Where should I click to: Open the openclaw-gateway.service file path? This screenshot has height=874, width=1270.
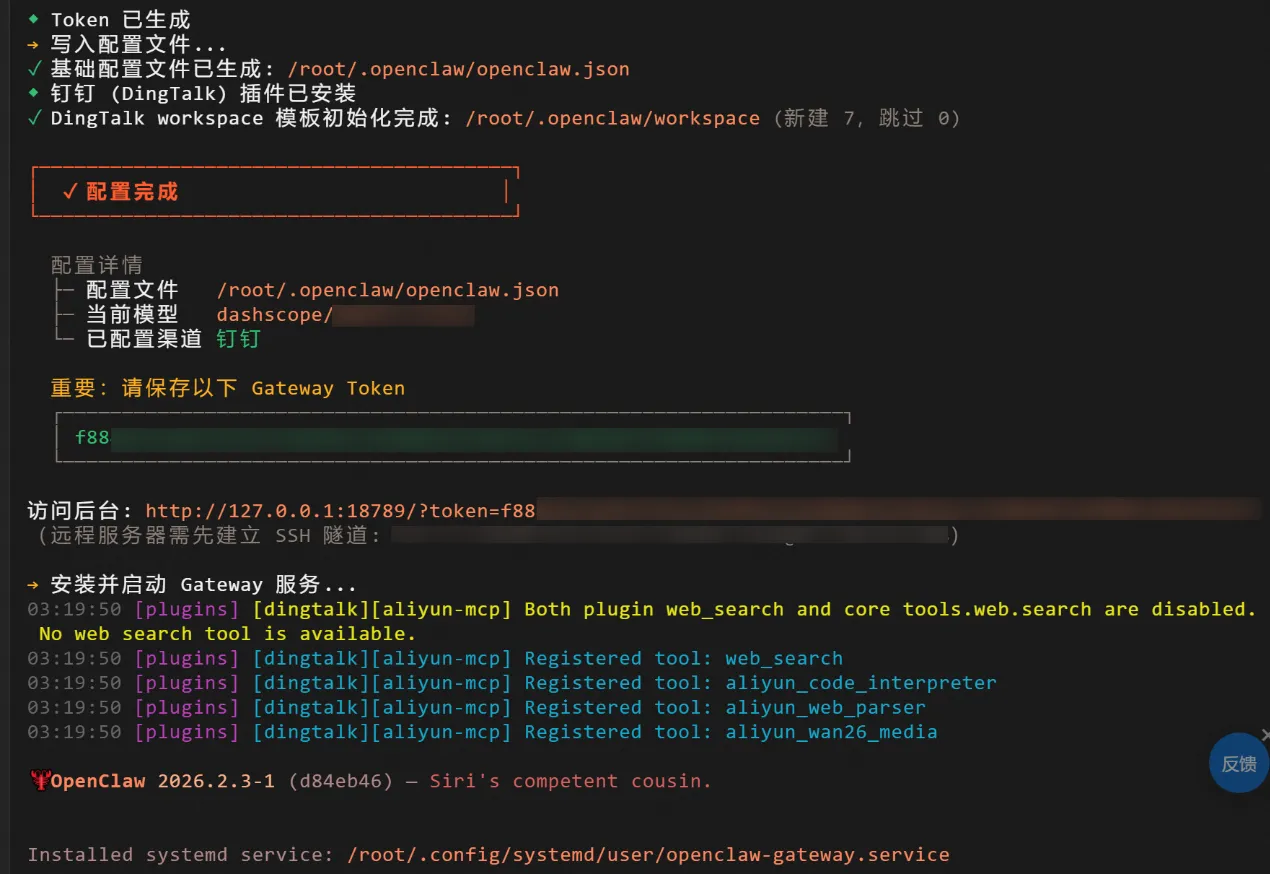click(x=648, y=855)
